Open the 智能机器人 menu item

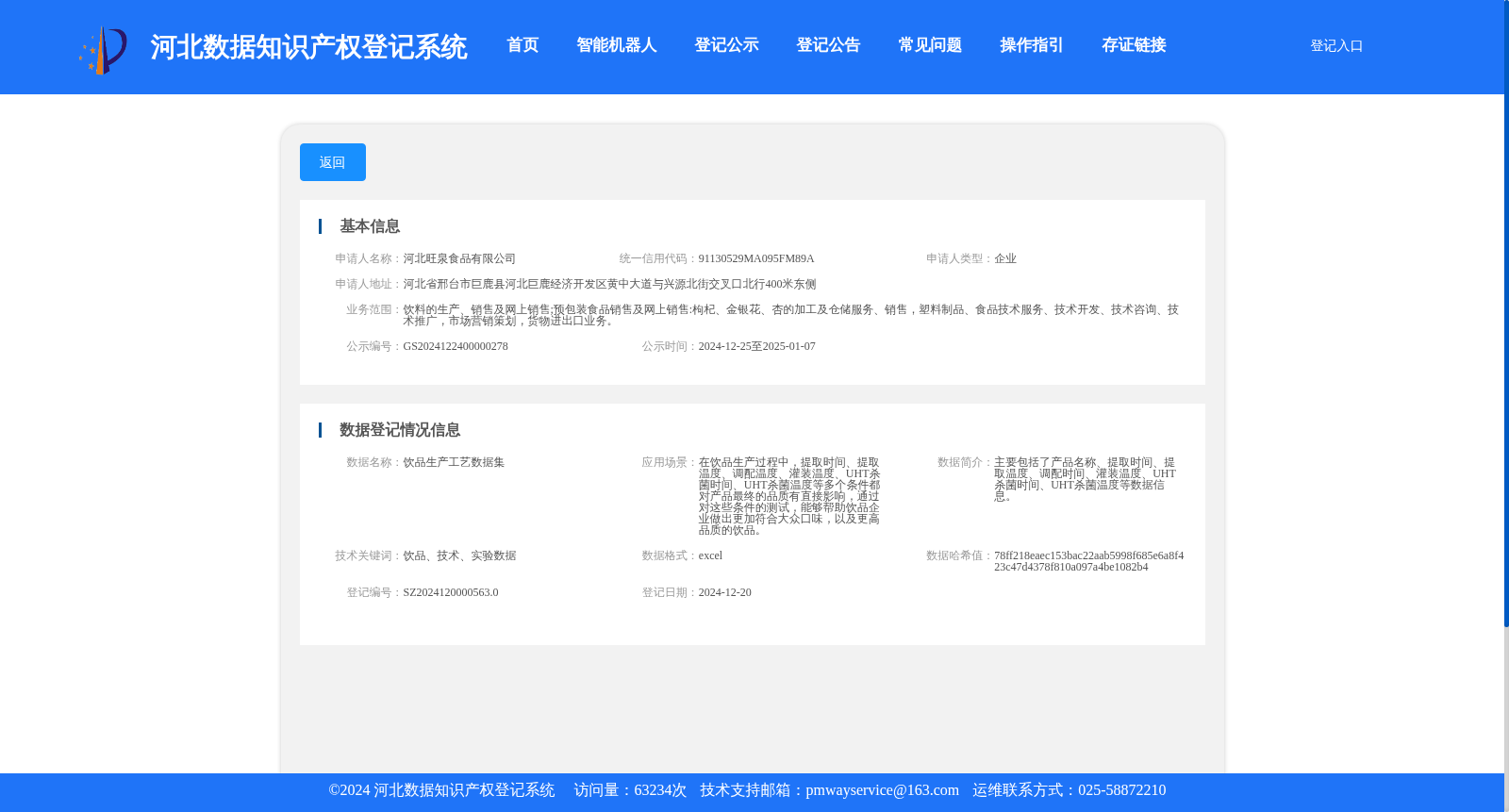[617, 45]
